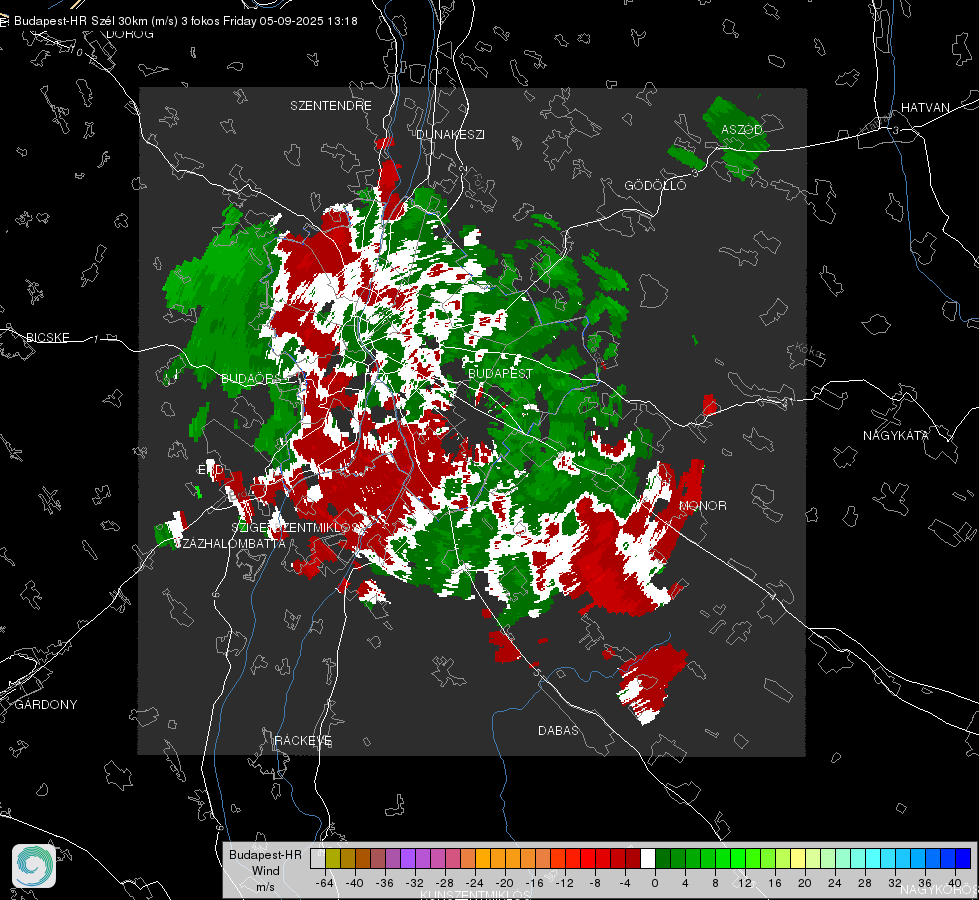Click the SZÁZHALOMBATTA city label
This screenshot has height=900, width=979.
230,543
